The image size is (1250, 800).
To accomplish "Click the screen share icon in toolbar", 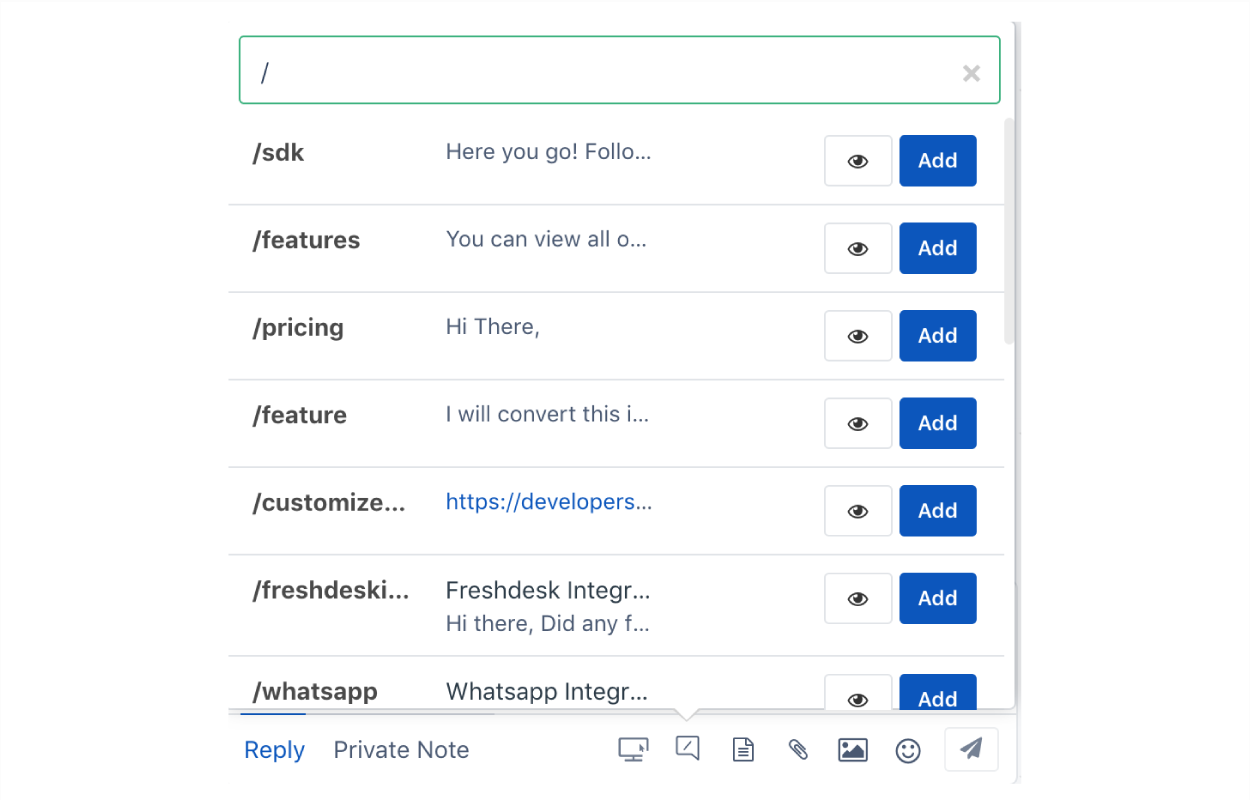I will [633, 749].
